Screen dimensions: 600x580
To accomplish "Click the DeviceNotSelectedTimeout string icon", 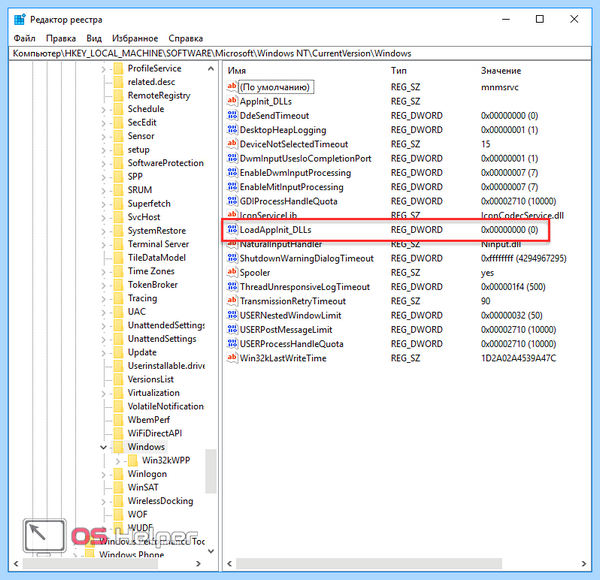I will coord(232,144).
